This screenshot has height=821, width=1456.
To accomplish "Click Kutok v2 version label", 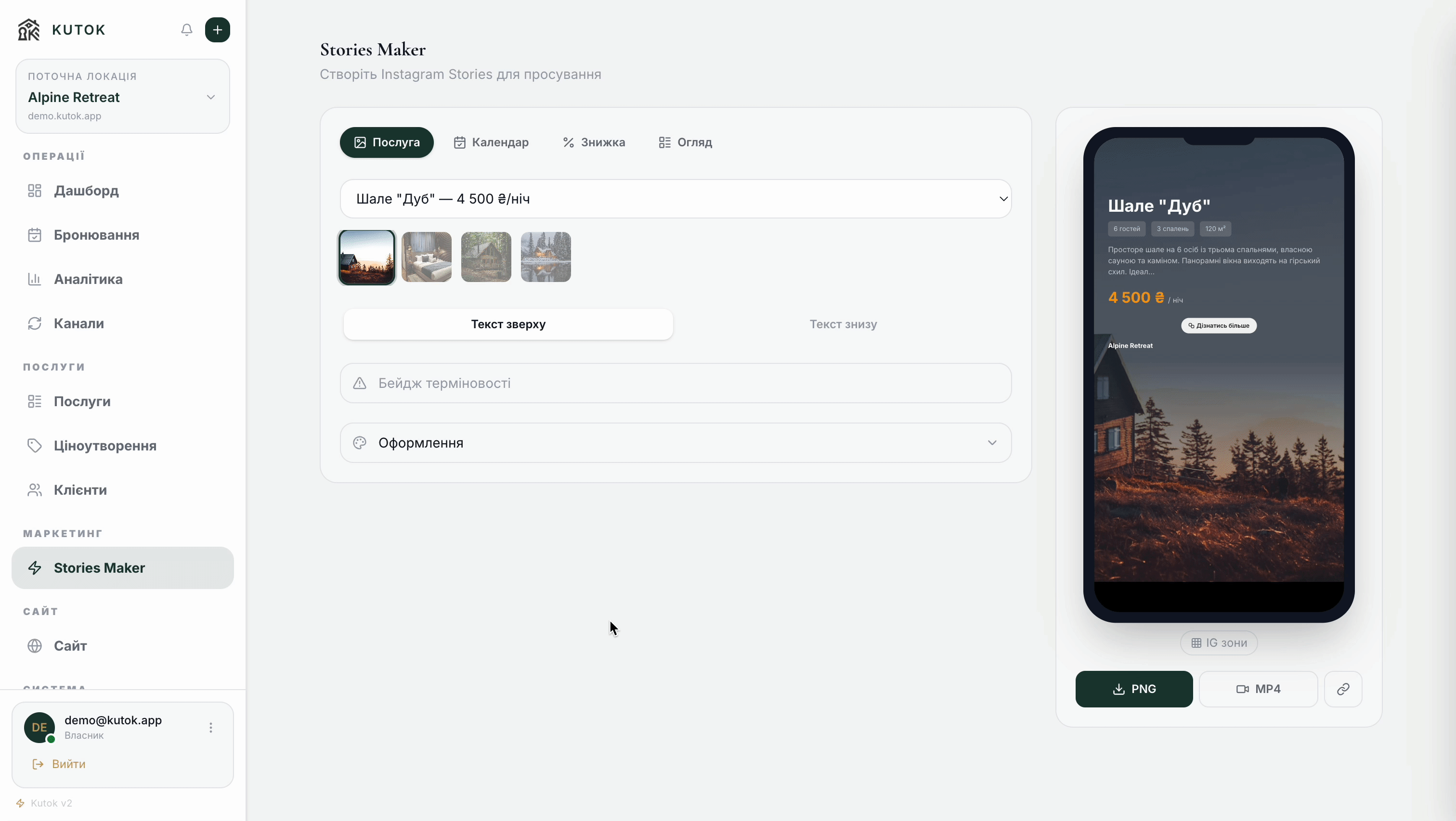I will click(x=51, y=803).
